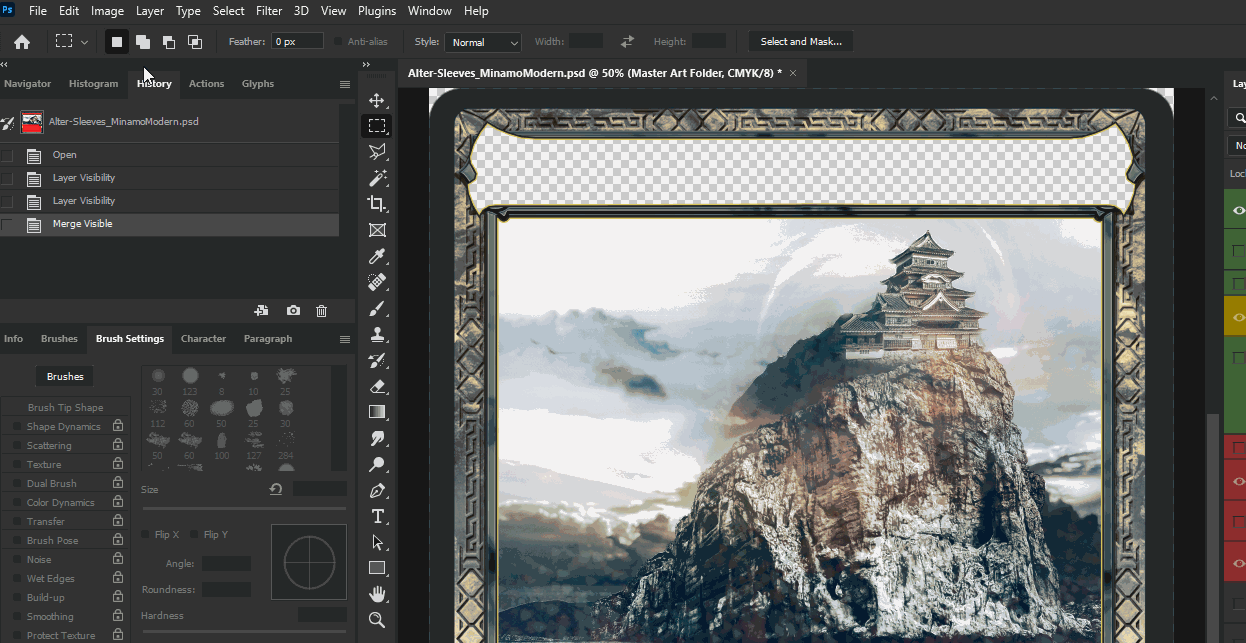Select the Zoom tool
The width and height of the screenshot is (1246, 643).
click(377, 620)
